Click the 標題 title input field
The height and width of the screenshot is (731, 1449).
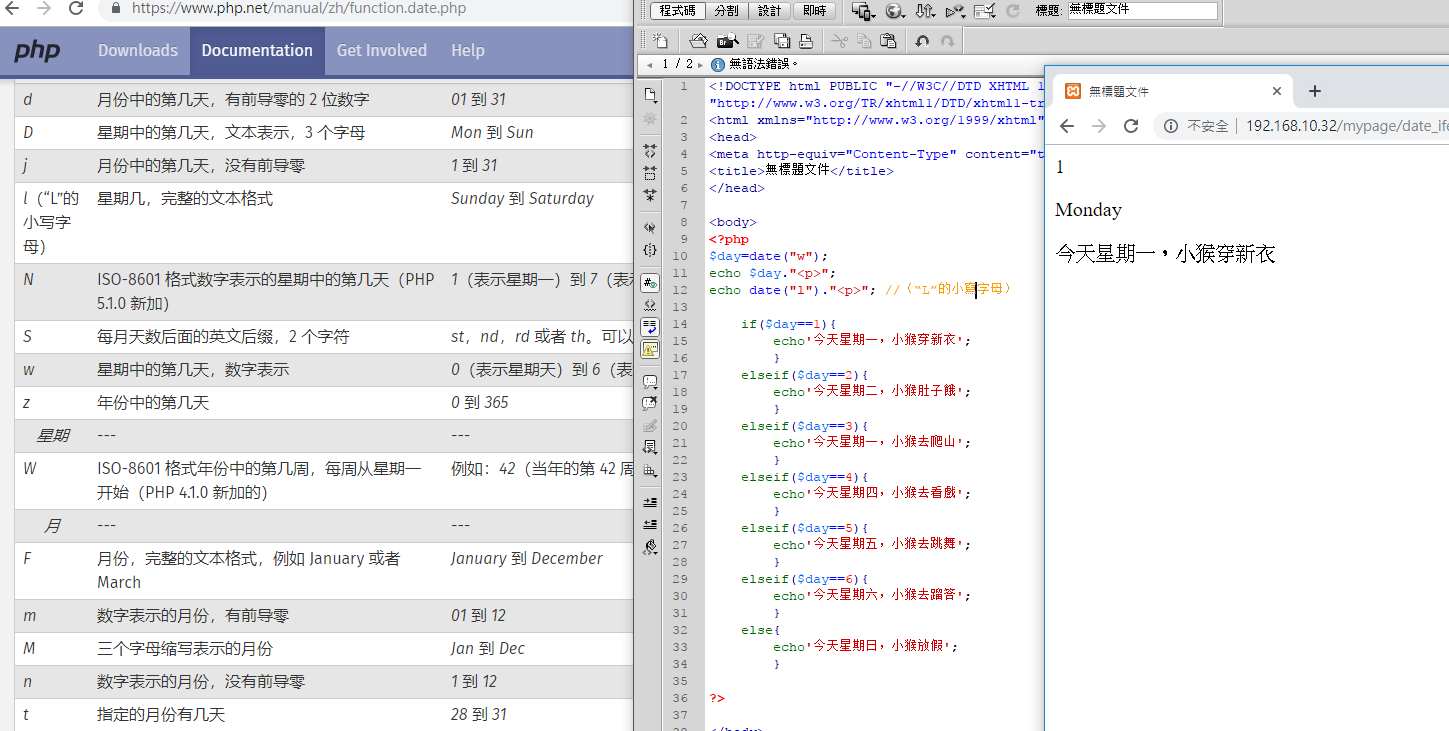click(x=1142, y=11)
